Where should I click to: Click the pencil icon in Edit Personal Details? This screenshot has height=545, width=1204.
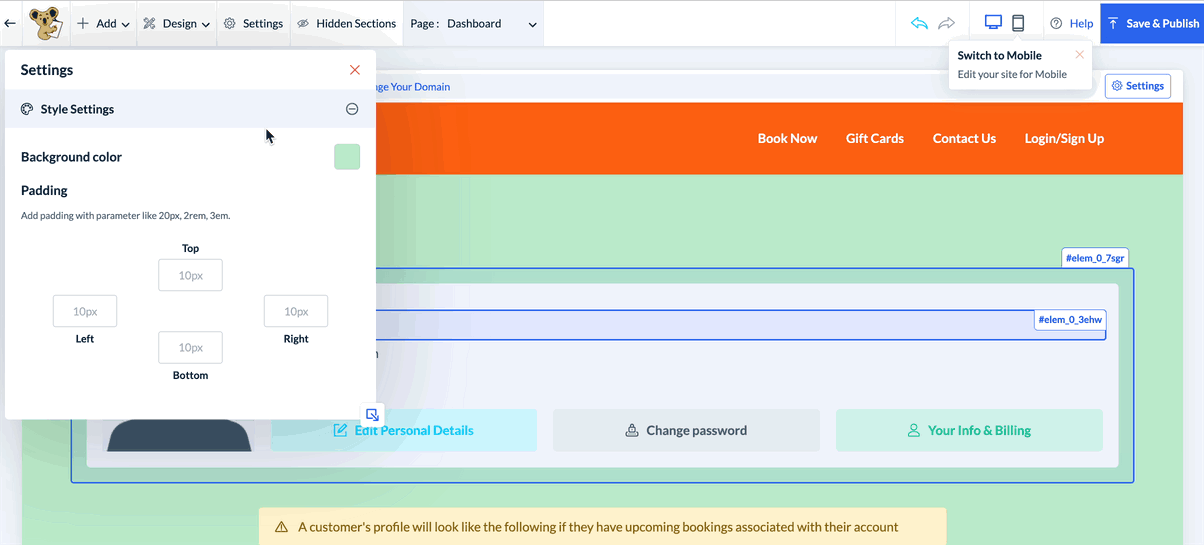[x=340, y=430]
